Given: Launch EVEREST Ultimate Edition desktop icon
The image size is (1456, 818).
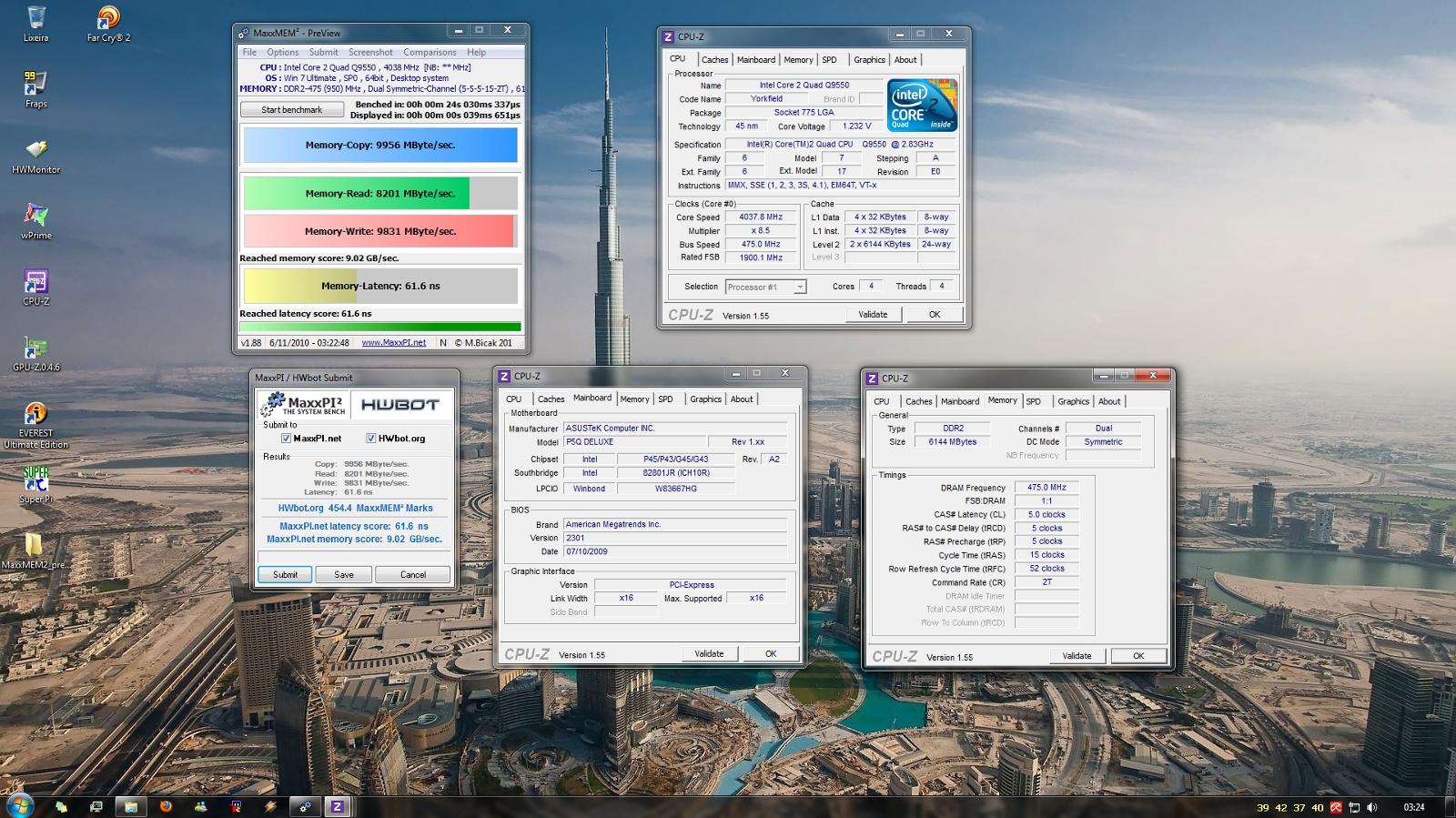Looking at the screenshot, I should coord(36,426).
